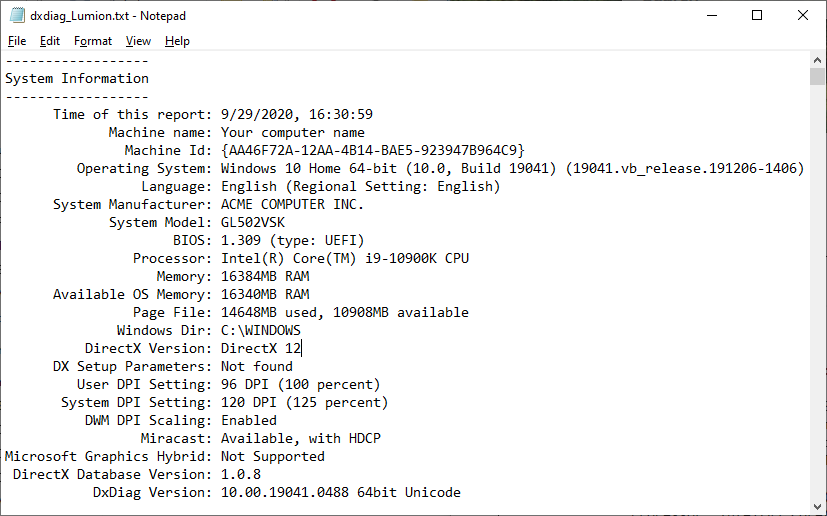Screen dimensions: 827x516
Task: Open the File menu
Action: coord(17,41)
